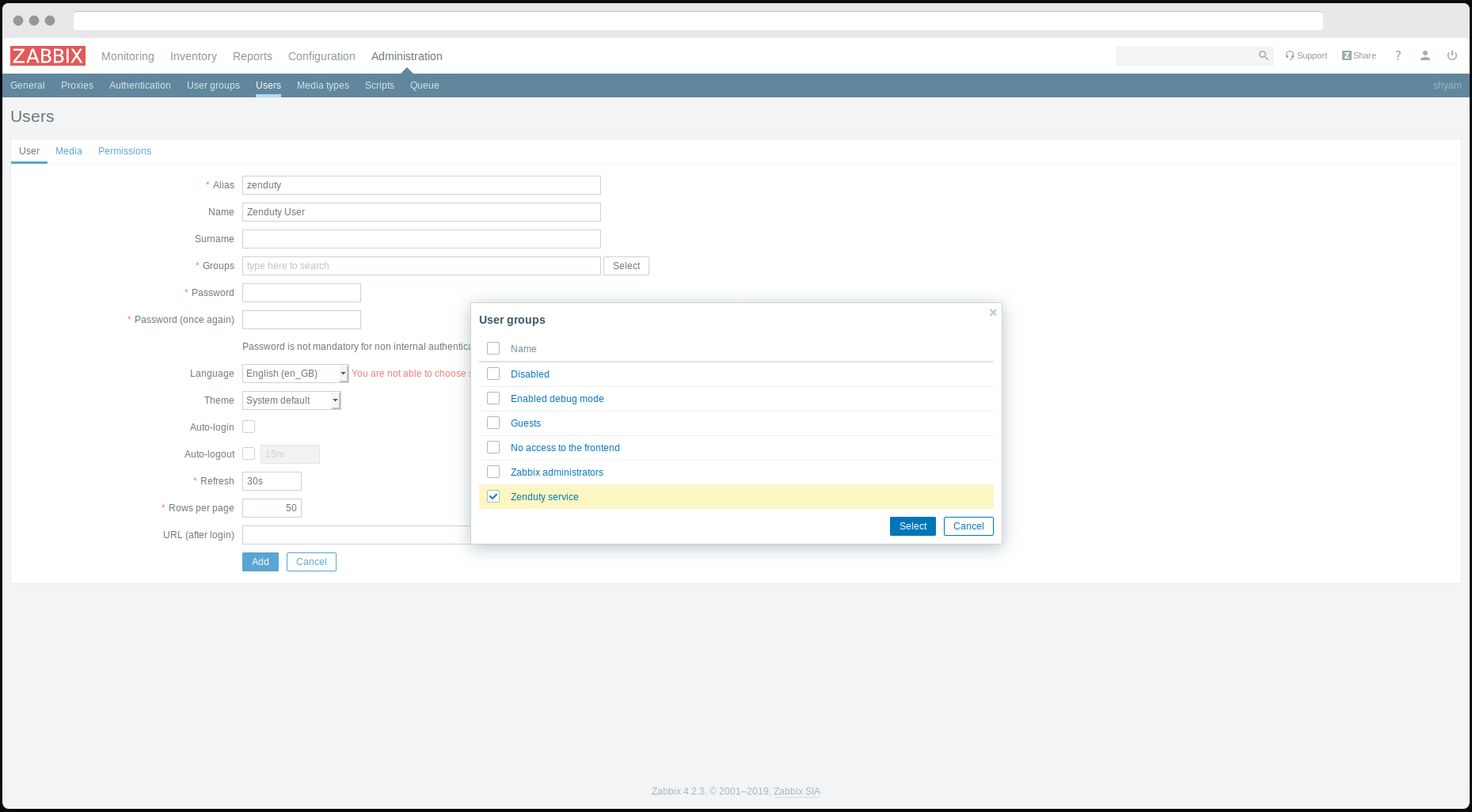1472x812 pixels.
Task: Close the User groups dialog
Action: pyautogui.click(x=993, y=313)
